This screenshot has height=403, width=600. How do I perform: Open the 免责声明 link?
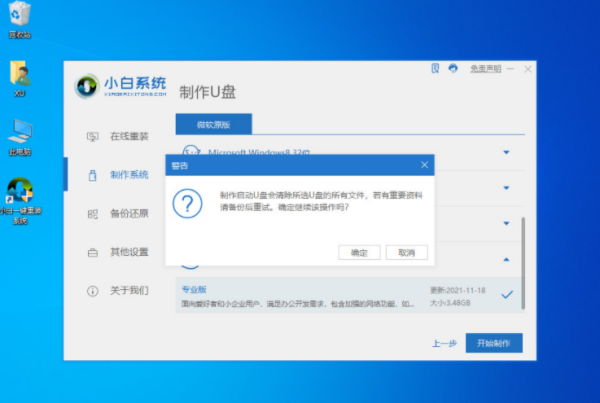(x=485, y=69)
